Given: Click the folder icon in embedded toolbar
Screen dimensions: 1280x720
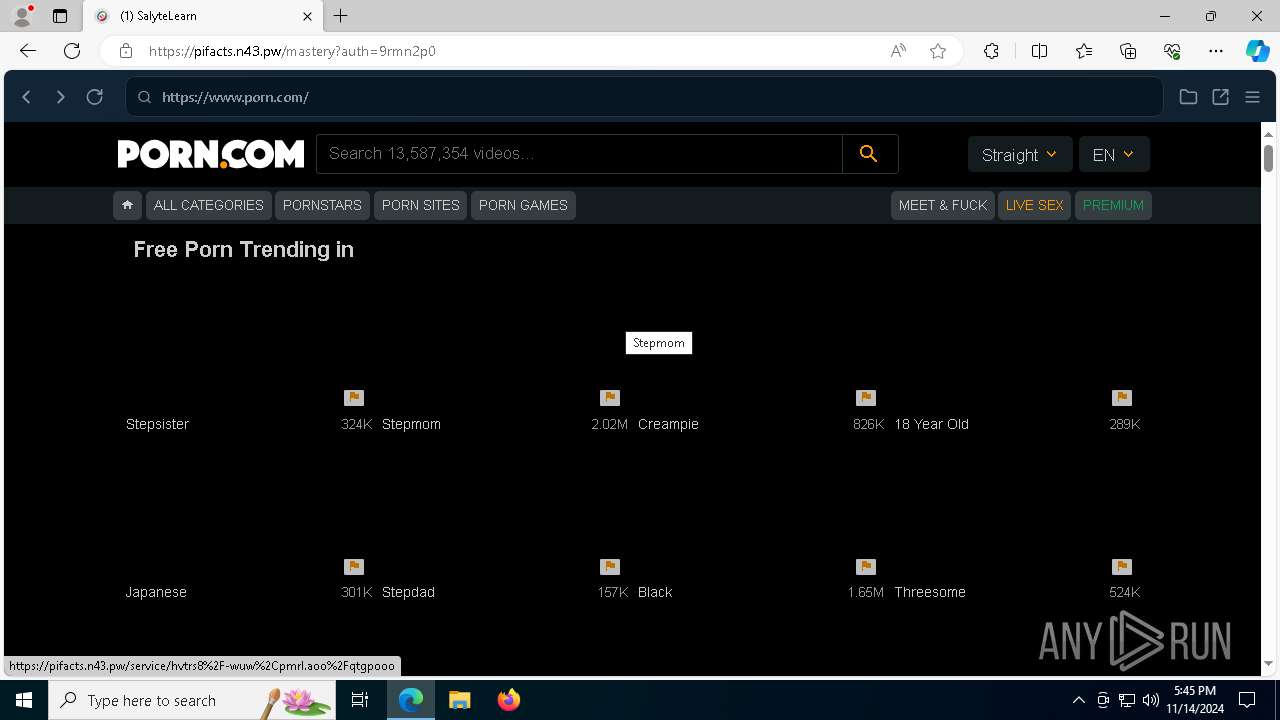Looking at the screenshot, I should [1188, 97].
